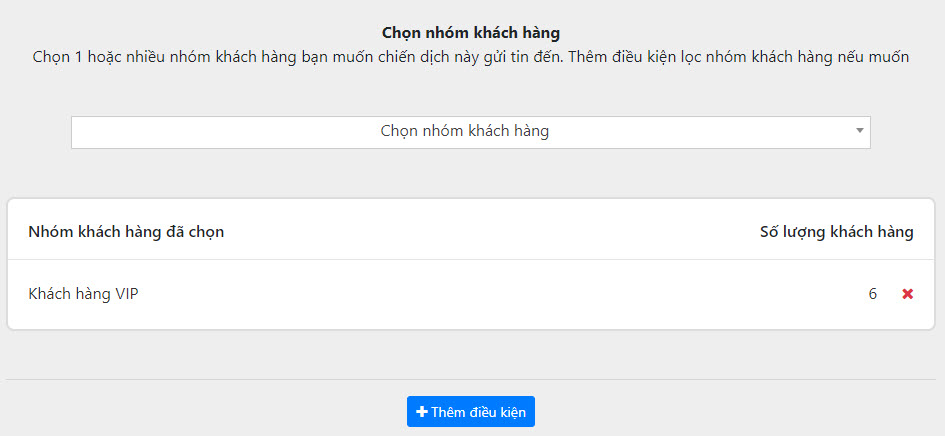The width and height of the screenshot is (945, 436).
Task: Click the customer count "6" in the VIP row
Action: click(x=872, y=294)
